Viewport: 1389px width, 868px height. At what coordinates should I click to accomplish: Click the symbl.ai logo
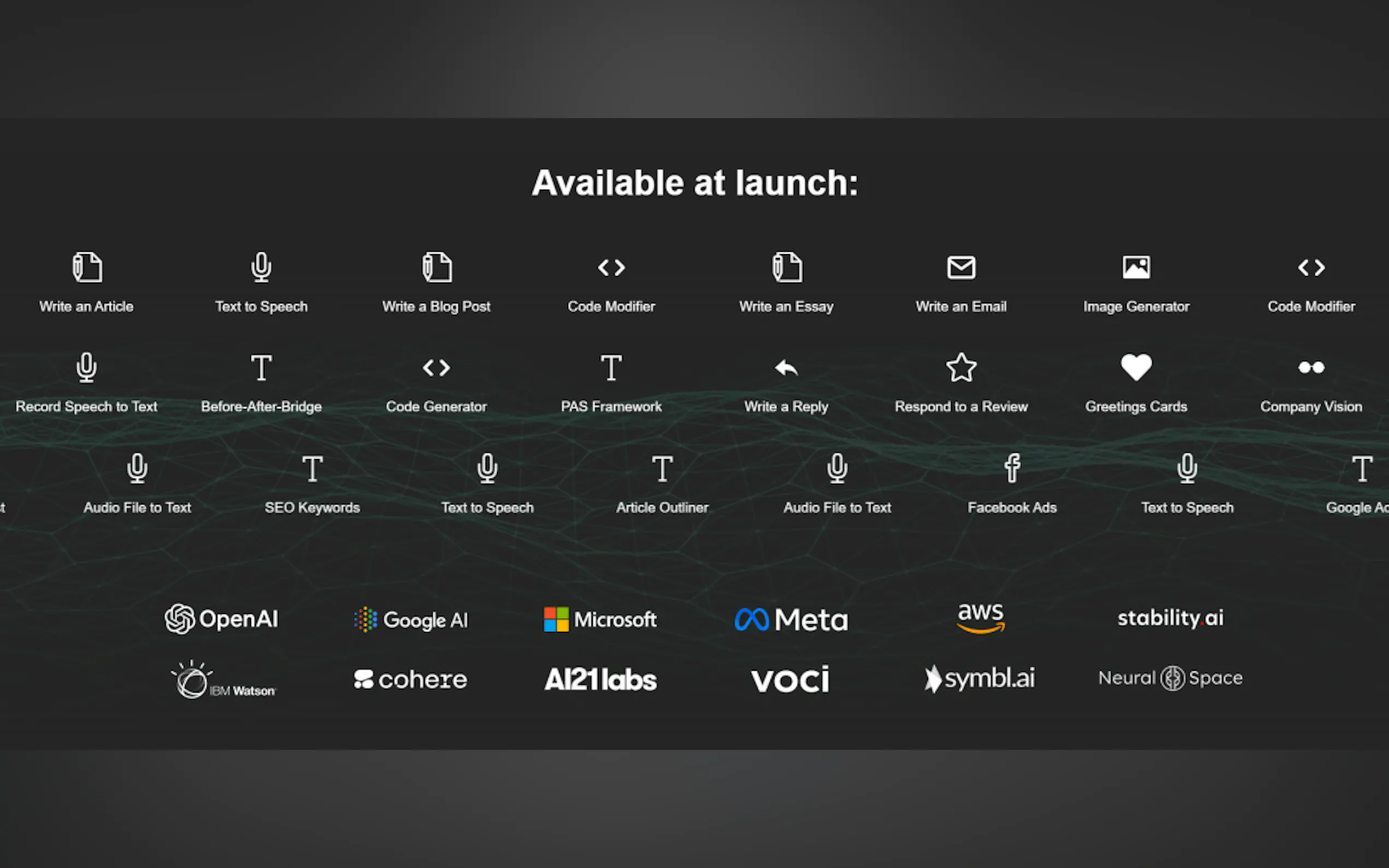[x=980, y=678]
